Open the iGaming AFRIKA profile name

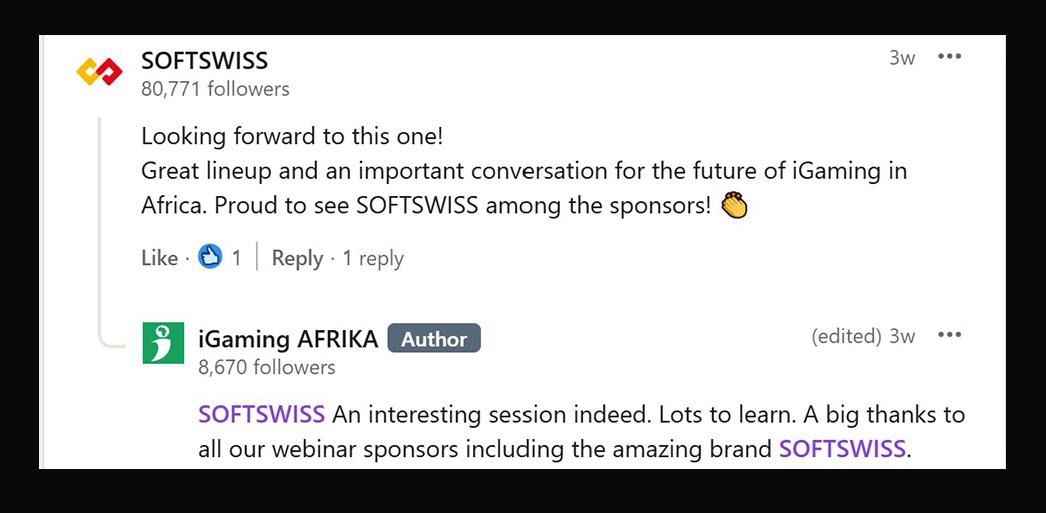pyautogui.click(x=288, y=339)
